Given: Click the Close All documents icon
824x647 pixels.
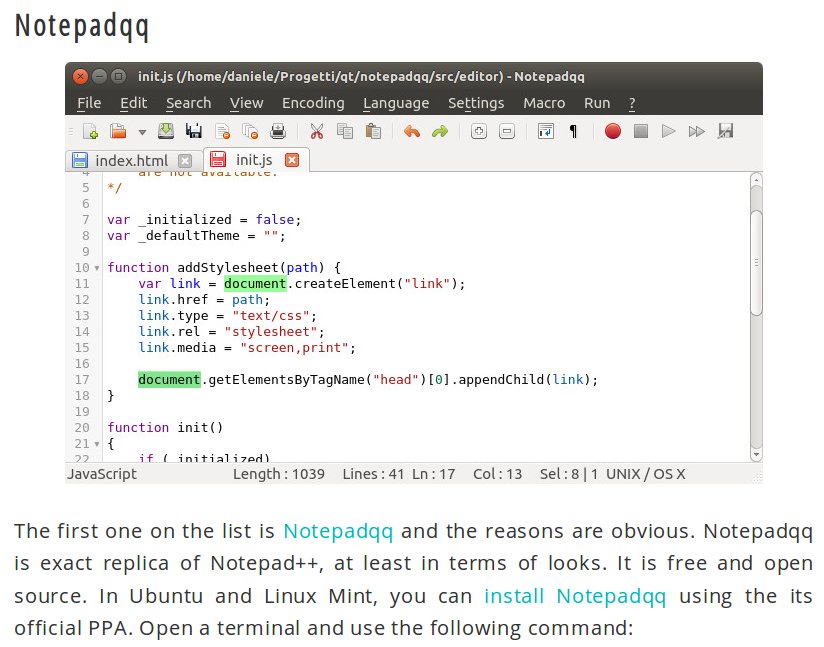Looking at the screenshot, I should pyautogui.click(x=250, y=131).
